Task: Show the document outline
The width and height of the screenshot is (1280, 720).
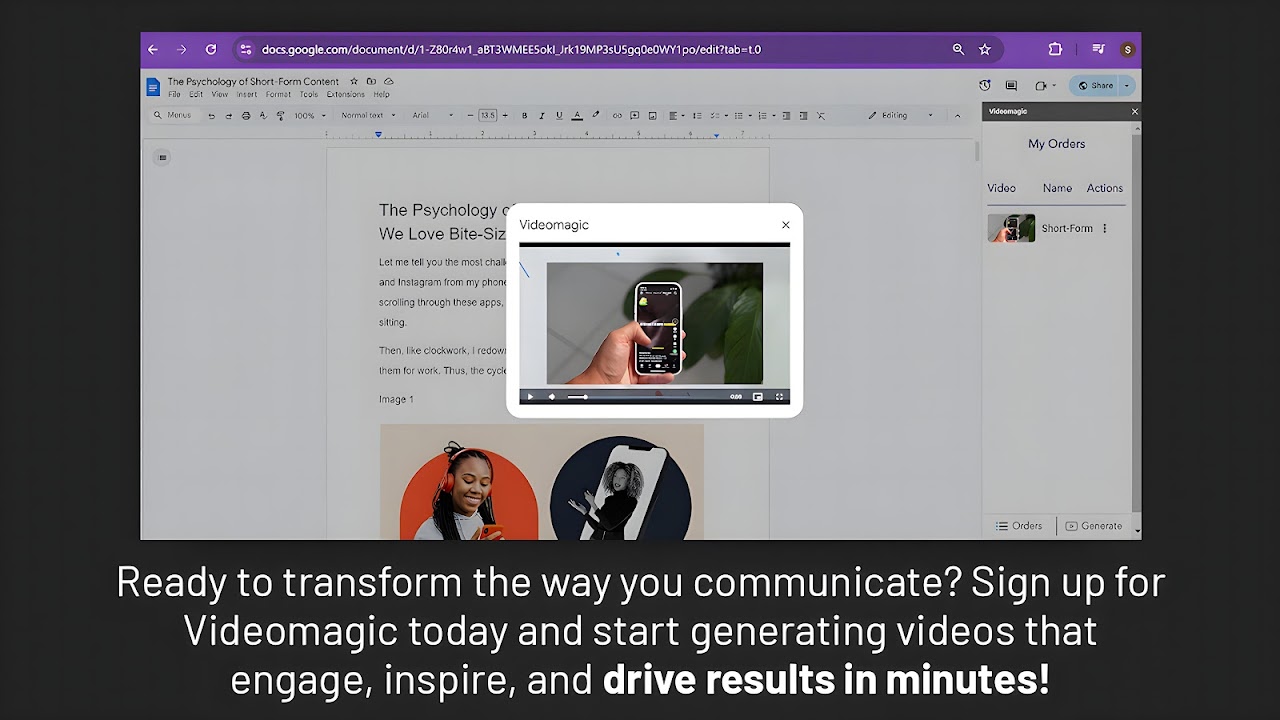Action: (162, 157)
